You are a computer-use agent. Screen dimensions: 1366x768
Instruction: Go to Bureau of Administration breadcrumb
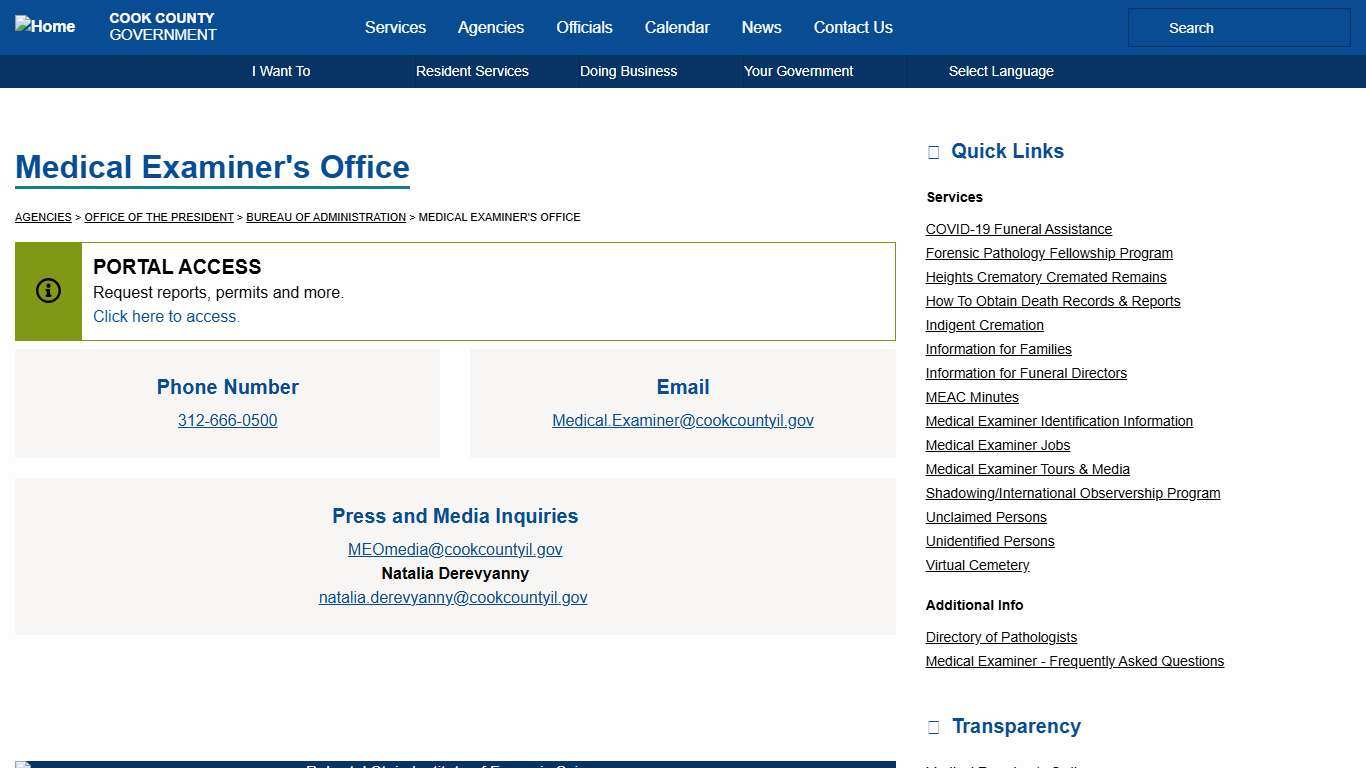(x=326, y=217)
